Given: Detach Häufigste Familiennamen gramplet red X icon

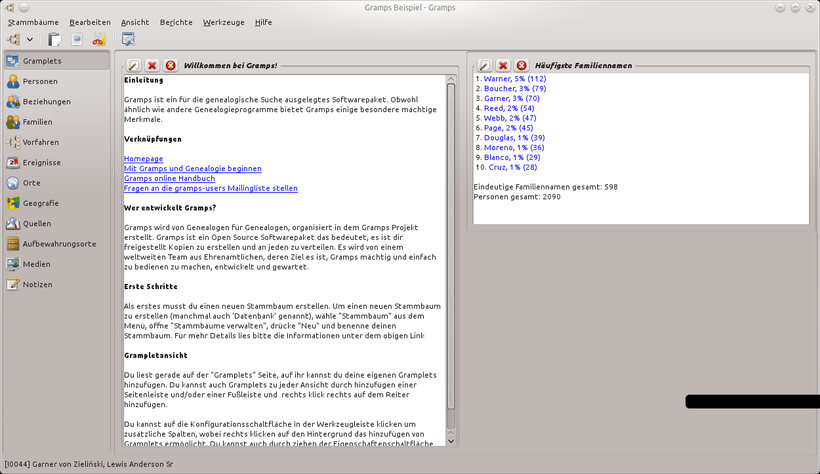Looking at the screenshot, I should [x=503, y=65].
